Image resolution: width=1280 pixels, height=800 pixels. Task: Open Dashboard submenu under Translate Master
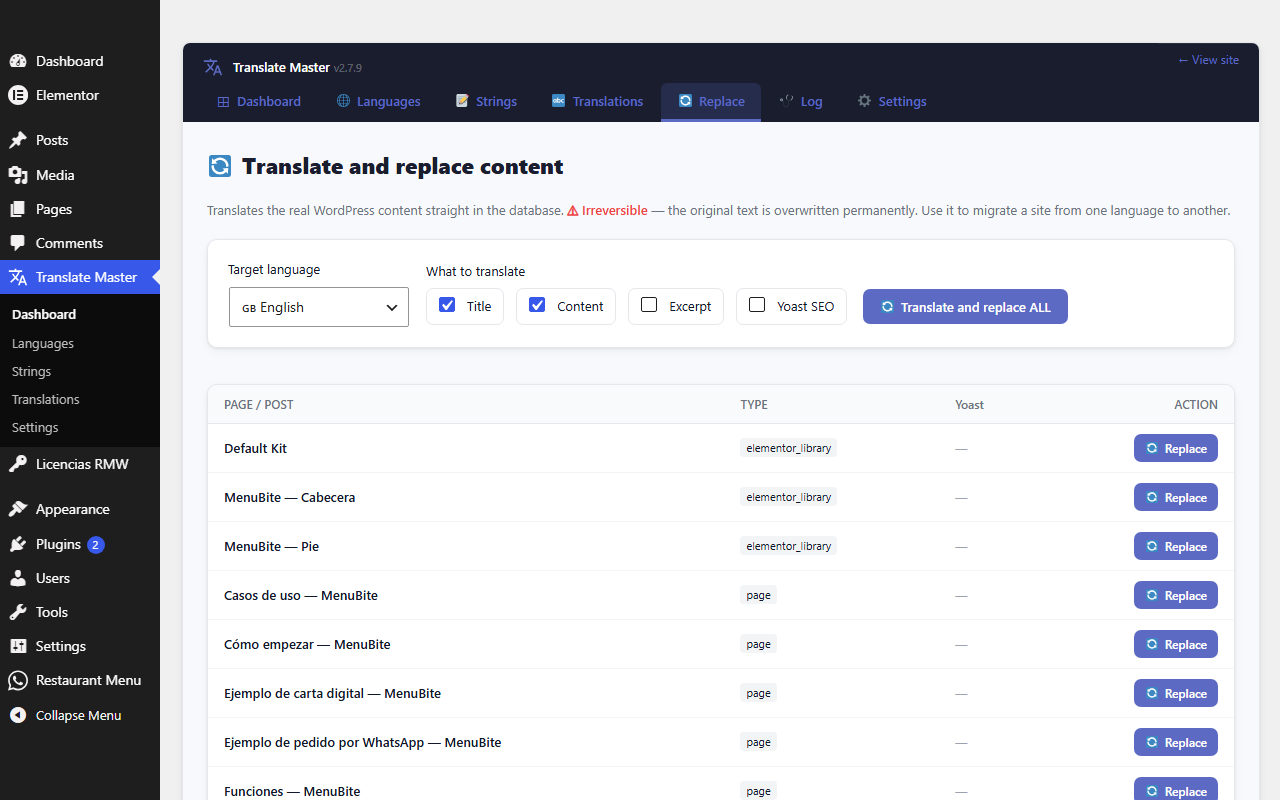[44, 314]
